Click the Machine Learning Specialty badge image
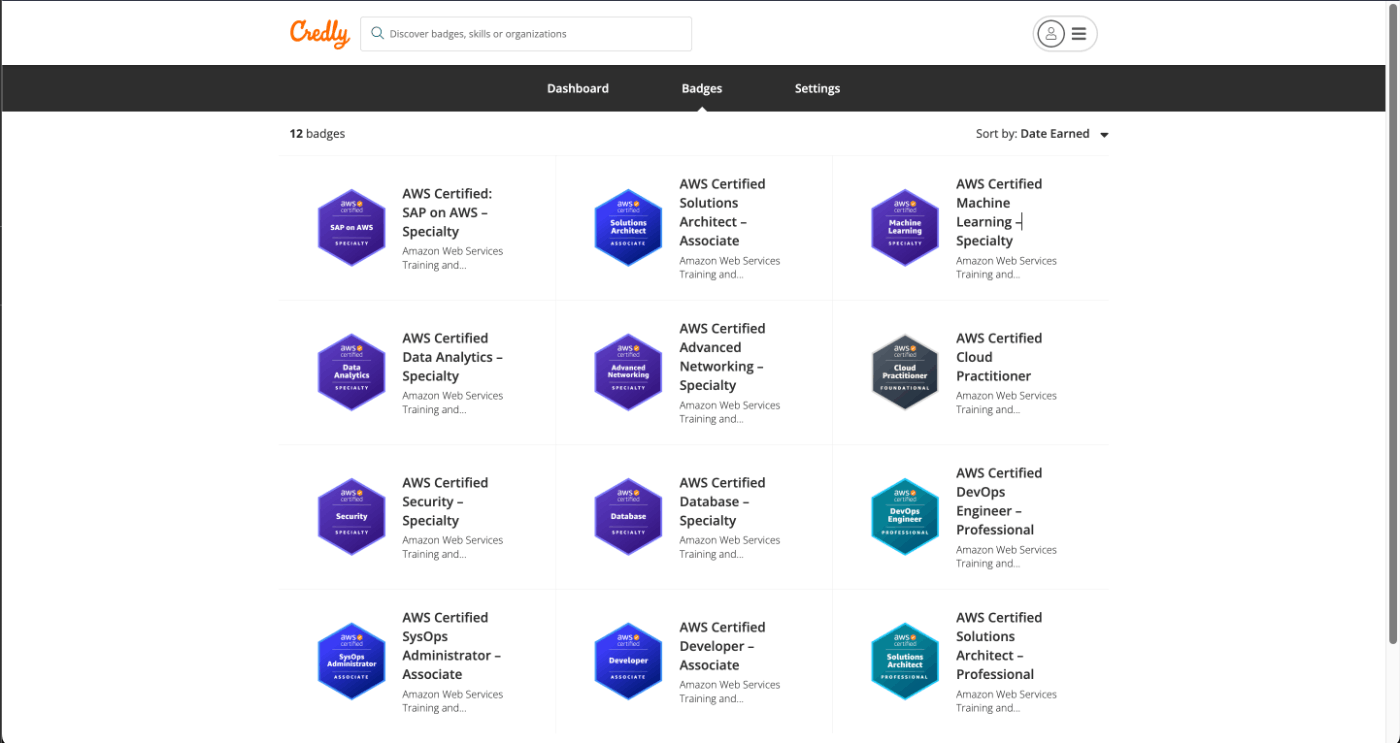Viewport: 1400px width, 743px height. pyautogui.click(x=905, y=228)
